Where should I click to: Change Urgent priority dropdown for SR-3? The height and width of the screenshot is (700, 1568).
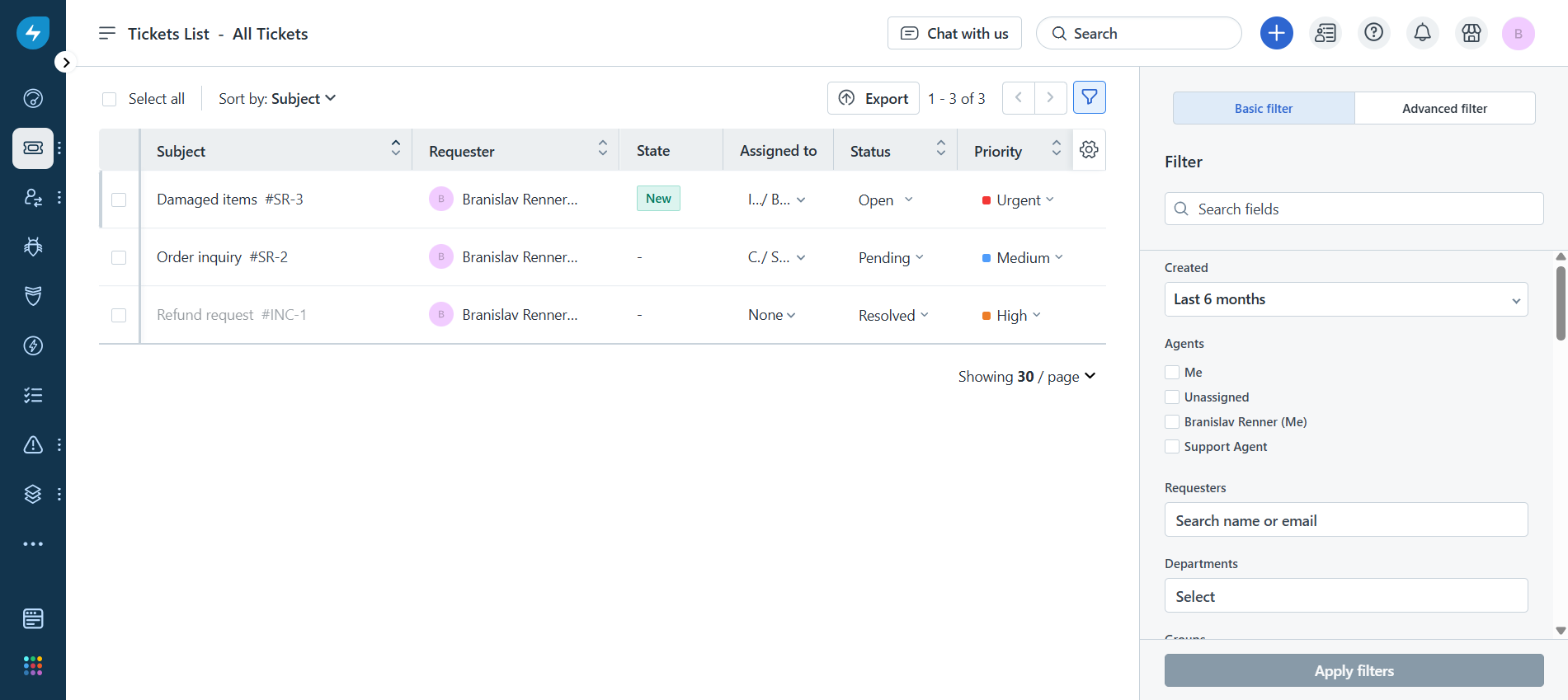[x=1019, y=200]
